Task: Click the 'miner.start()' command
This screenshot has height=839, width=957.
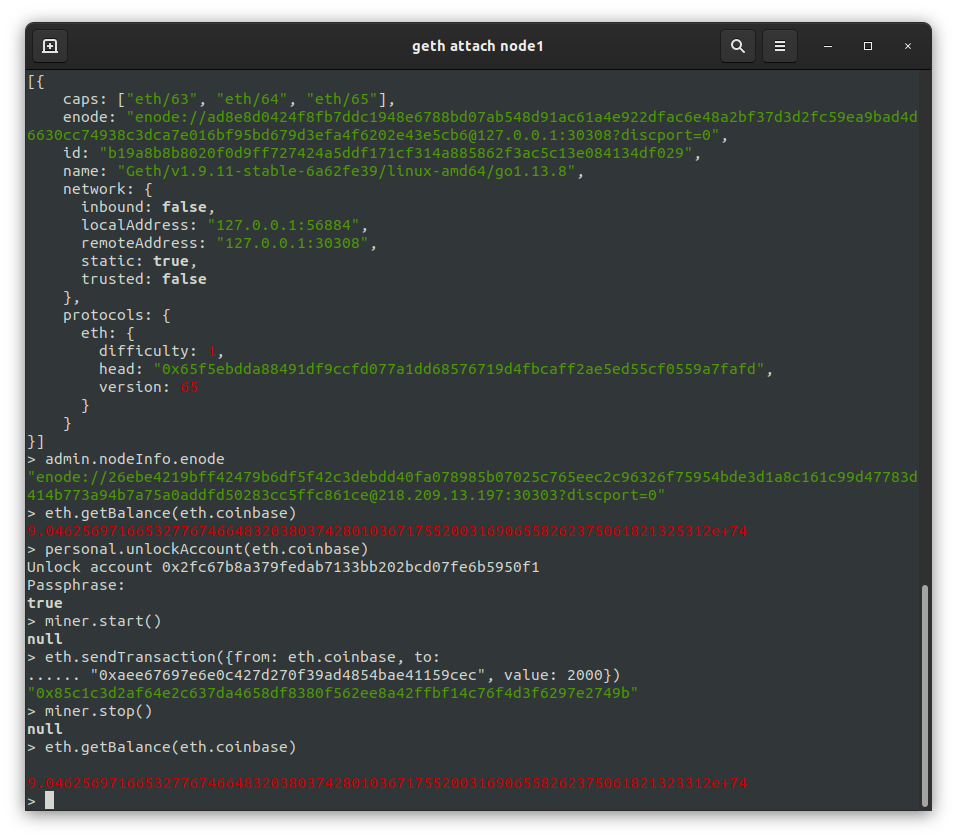Action: coord(95,621)
